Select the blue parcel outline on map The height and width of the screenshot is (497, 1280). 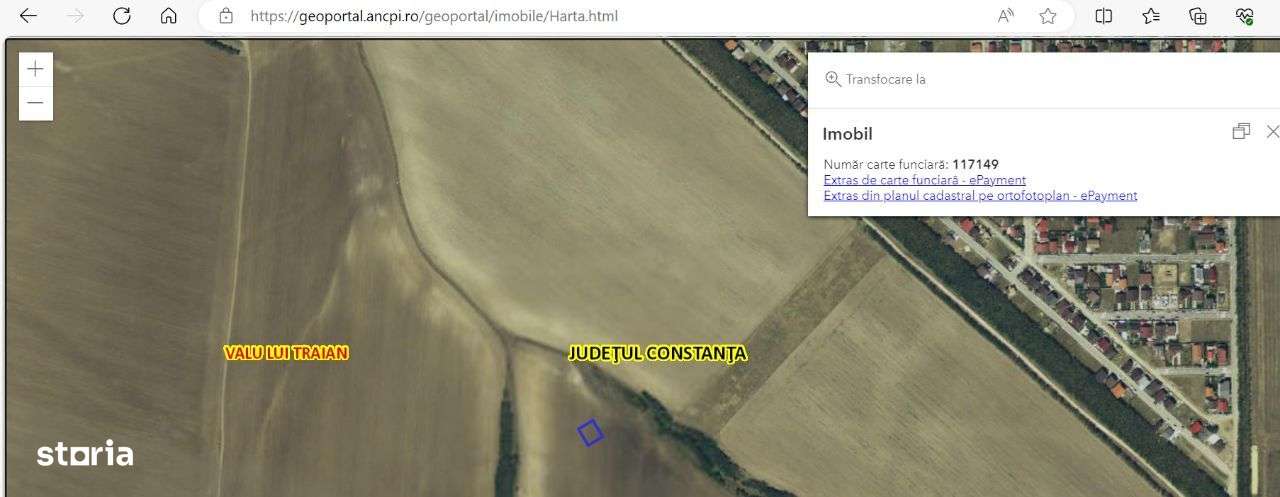[x=590, y=432]
